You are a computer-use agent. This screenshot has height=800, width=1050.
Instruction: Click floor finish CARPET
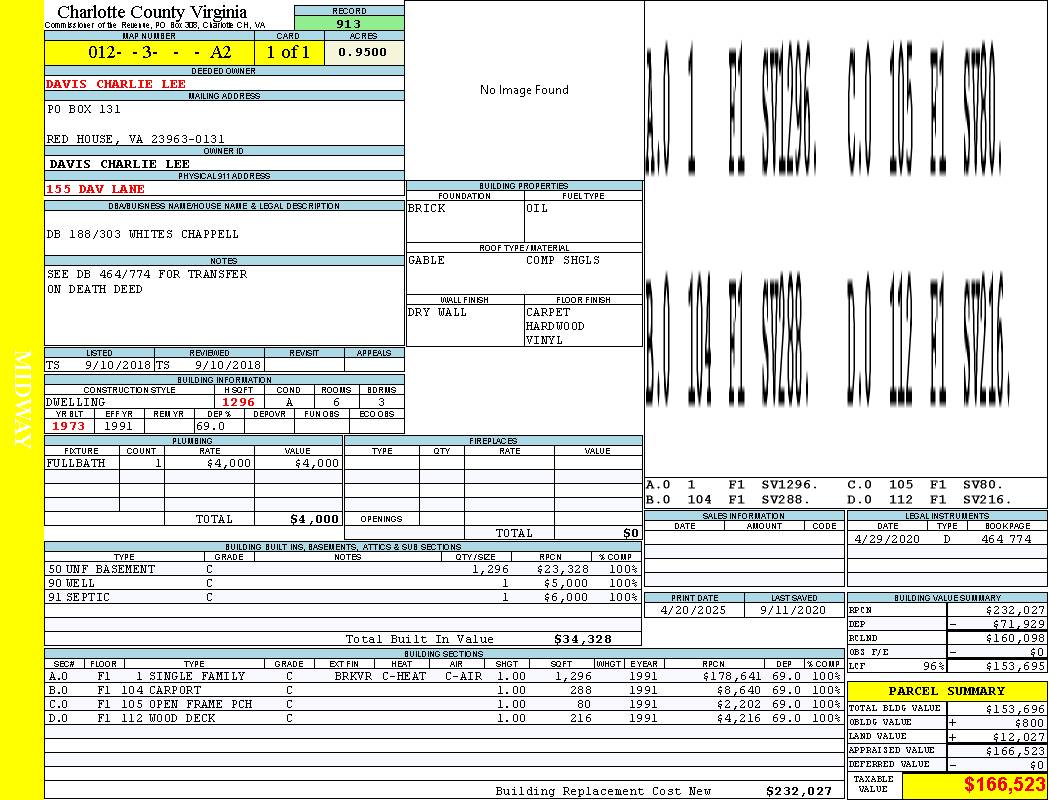(548, 313)
